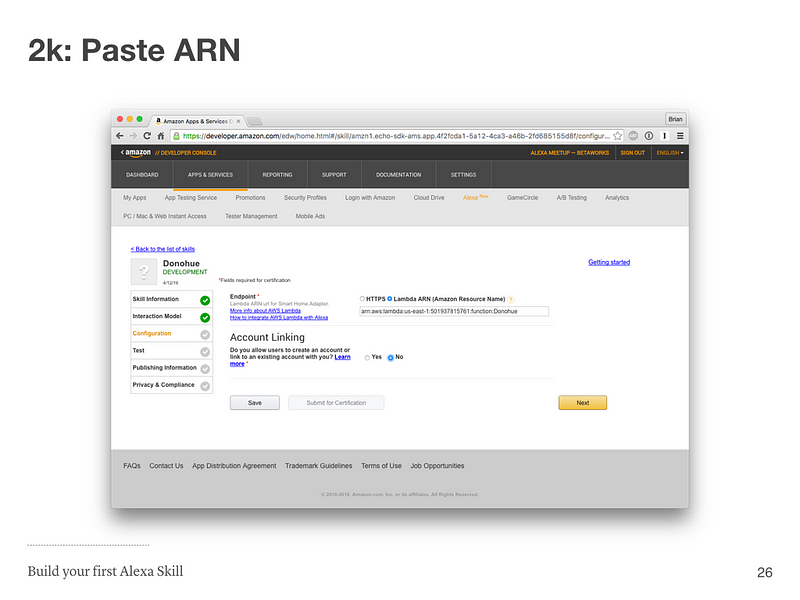Open PC / Mac & Web Instant Access
The height and width of the screenshot is (600, 800).
[x=165, y=216]
